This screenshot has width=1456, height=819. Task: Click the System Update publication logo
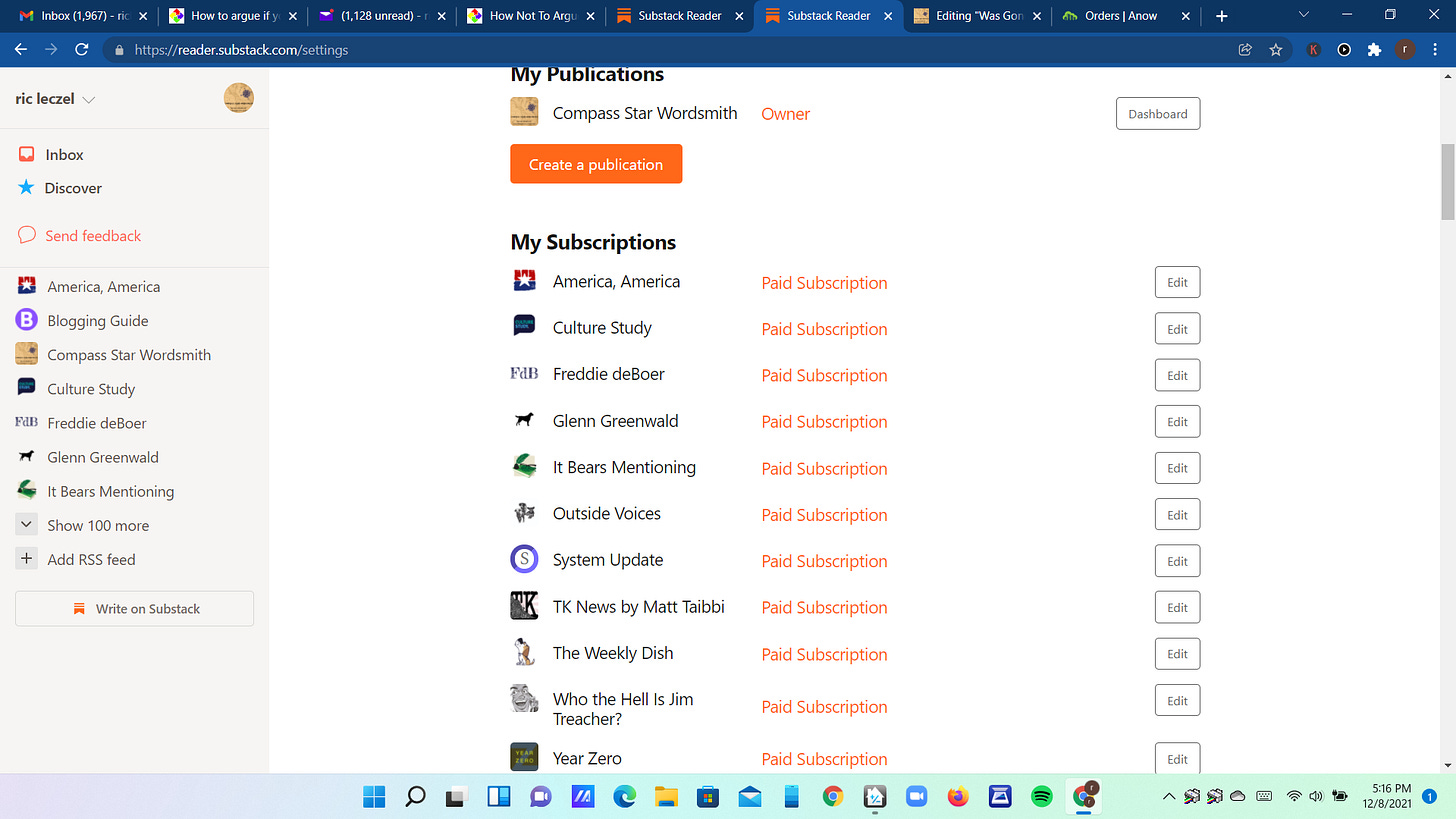[524, 560]
